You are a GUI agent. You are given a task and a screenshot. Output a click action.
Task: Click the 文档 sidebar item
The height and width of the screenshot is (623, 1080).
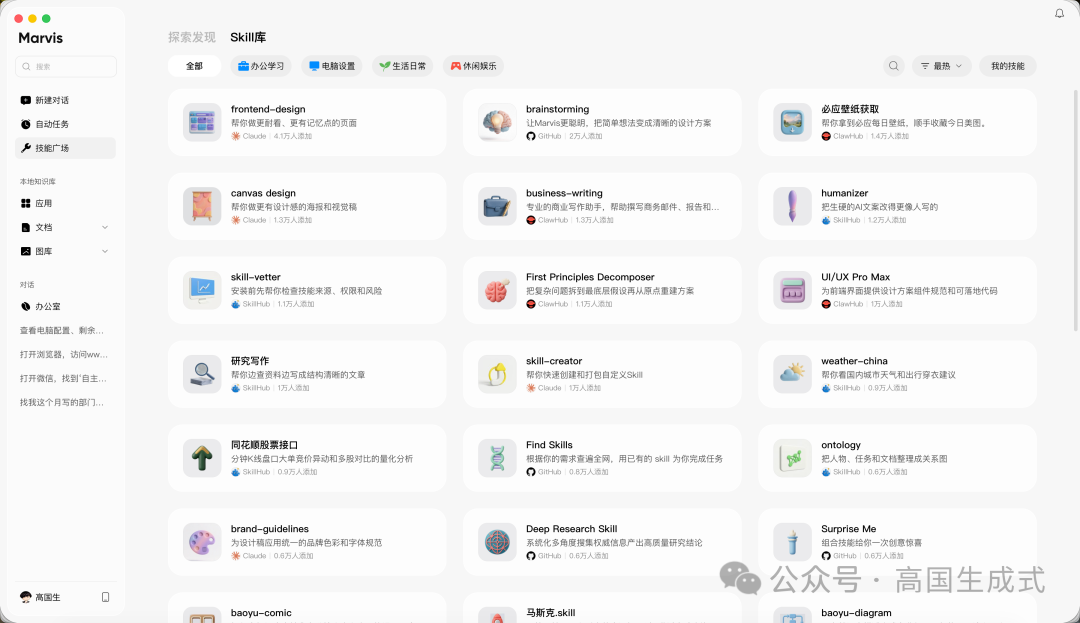65,227
